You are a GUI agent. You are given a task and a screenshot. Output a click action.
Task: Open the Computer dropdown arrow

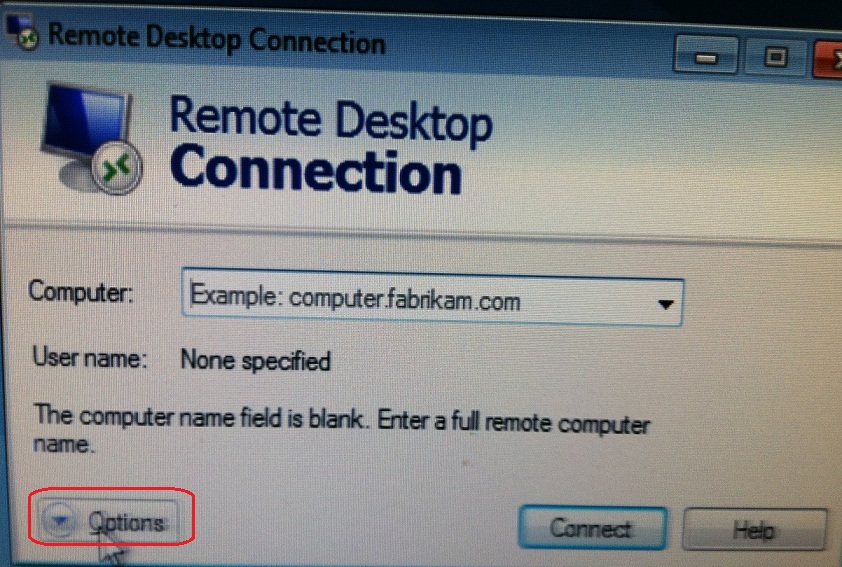pyautogui.click(x=666, y=304)
